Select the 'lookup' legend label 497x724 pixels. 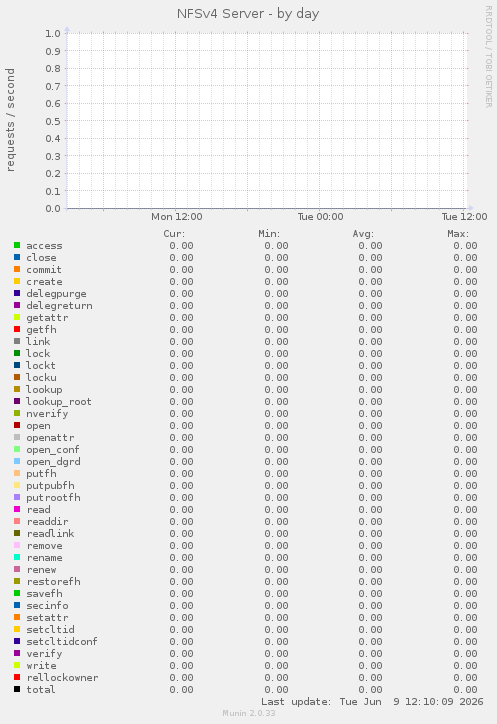click(44, 390)
